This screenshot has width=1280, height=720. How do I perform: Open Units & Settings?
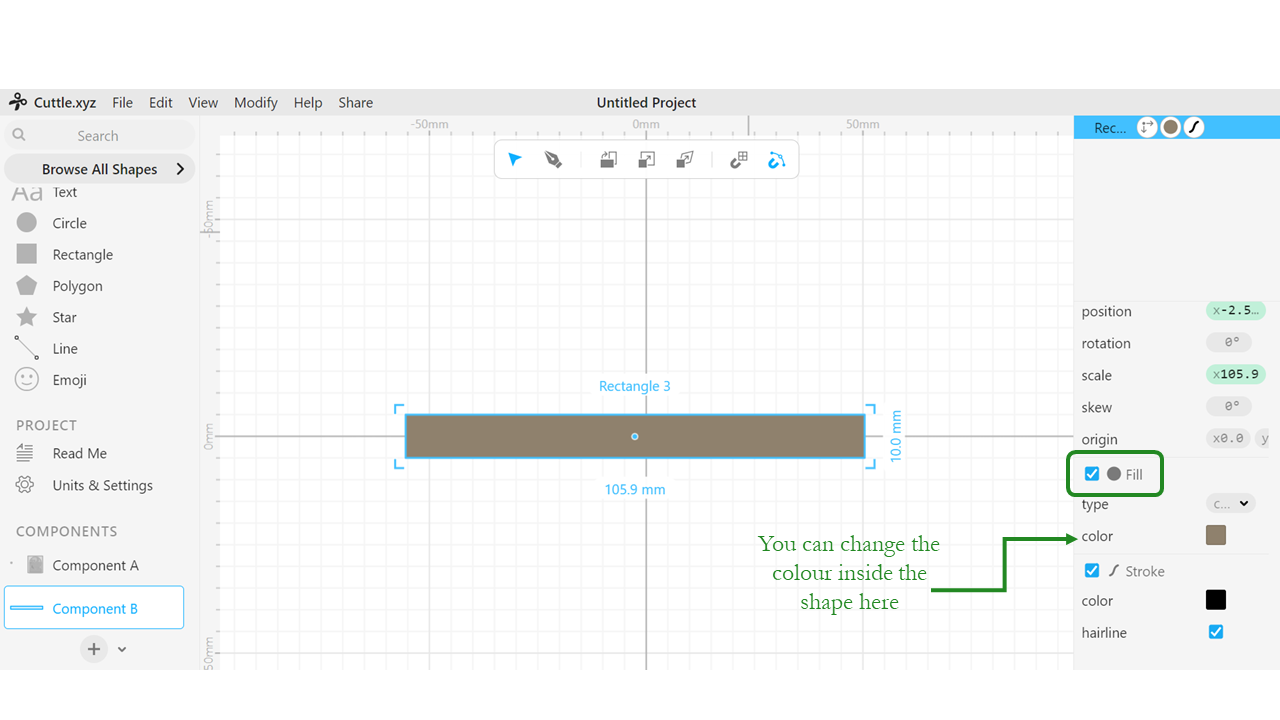pyautogui.click(x=103, y=485)
